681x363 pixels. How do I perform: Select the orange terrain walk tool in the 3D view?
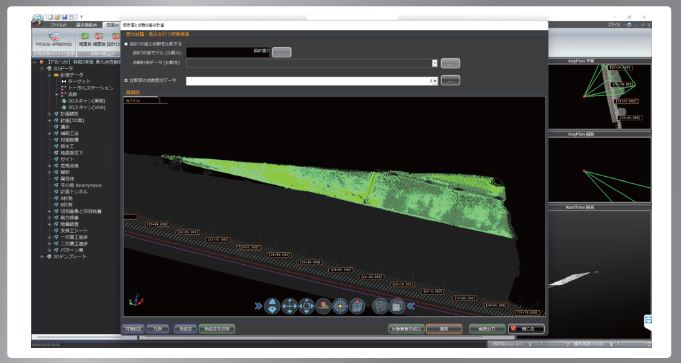(x=323, y=306)
